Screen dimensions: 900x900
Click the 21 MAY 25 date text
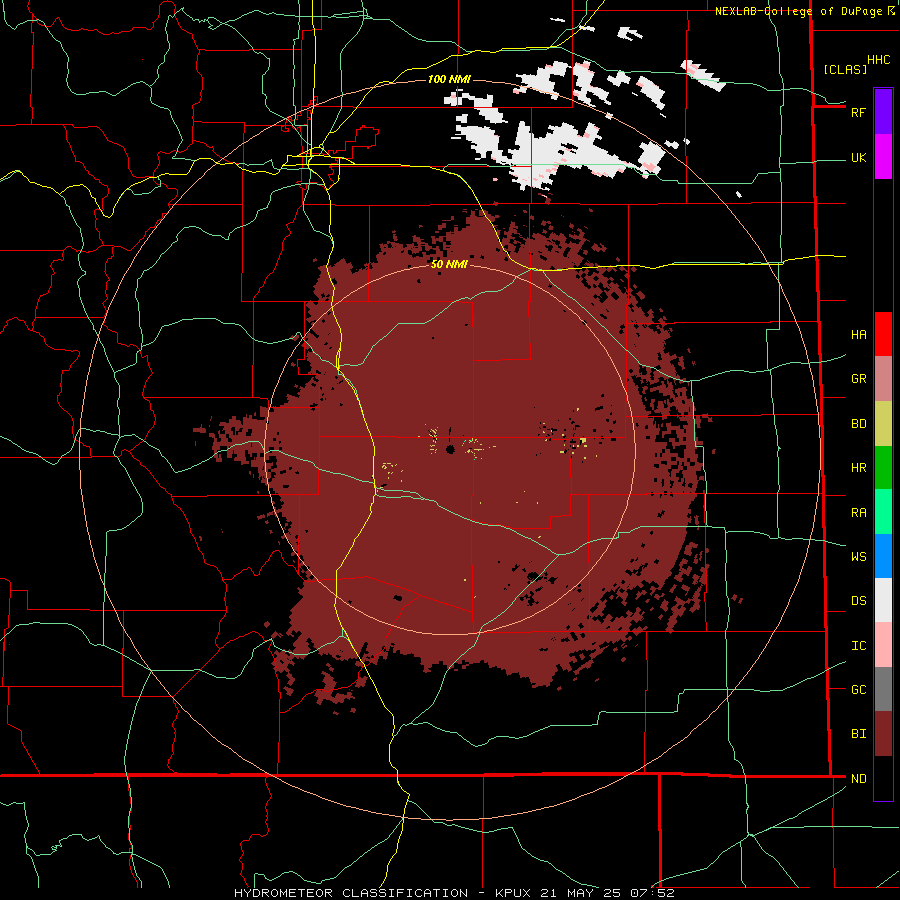click(581, 893)
